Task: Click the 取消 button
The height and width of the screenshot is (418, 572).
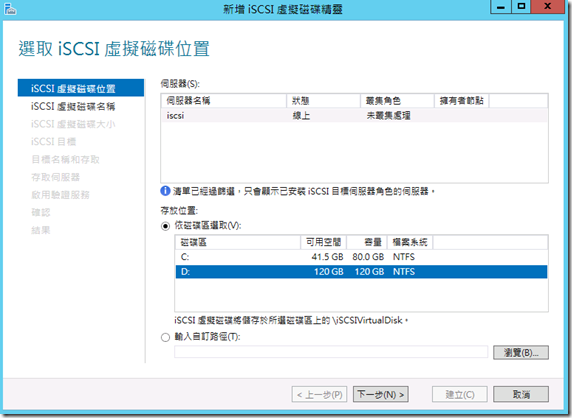Action: click(x=521, y=394)
